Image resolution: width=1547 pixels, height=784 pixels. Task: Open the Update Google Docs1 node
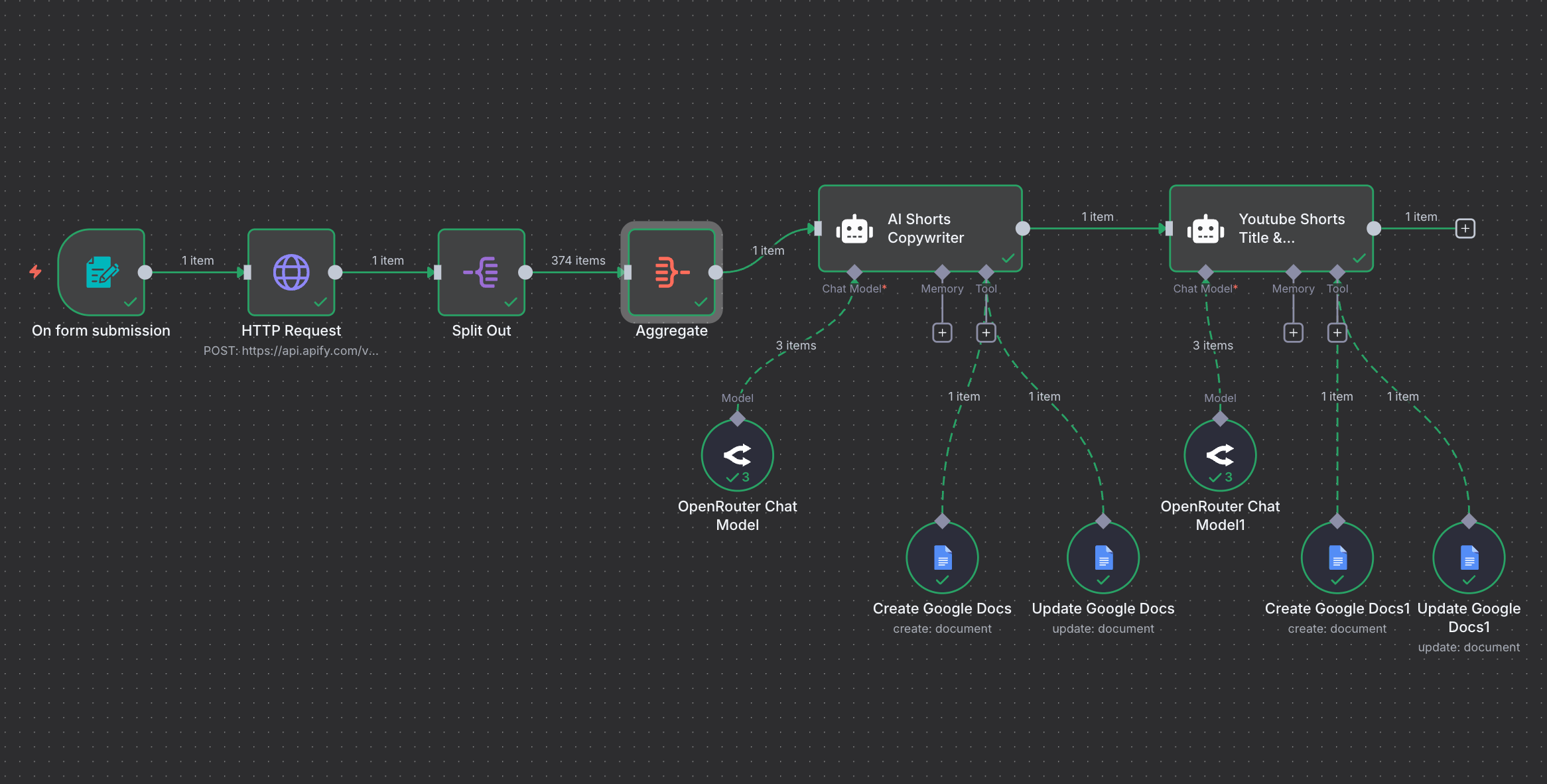tap(1469, 557)
